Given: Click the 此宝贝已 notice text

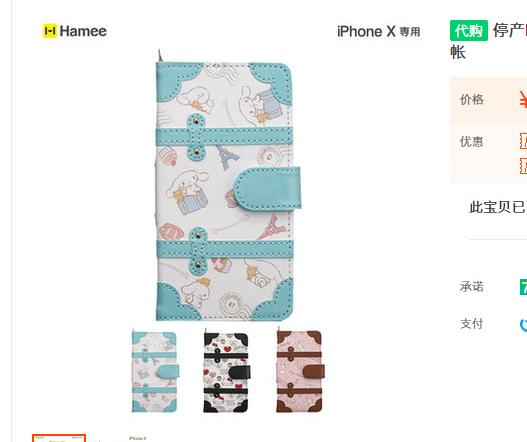Looking at the screenshot, I should 498,207.
